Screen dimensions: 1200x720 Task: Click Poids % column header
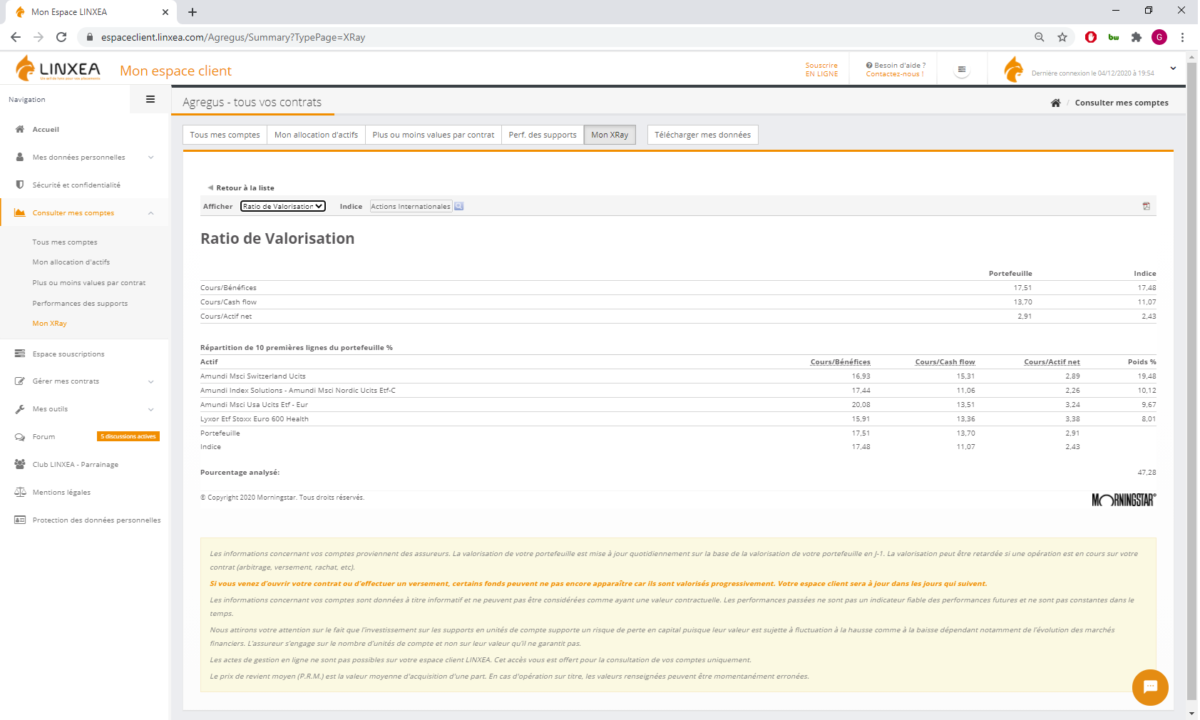1141,361
